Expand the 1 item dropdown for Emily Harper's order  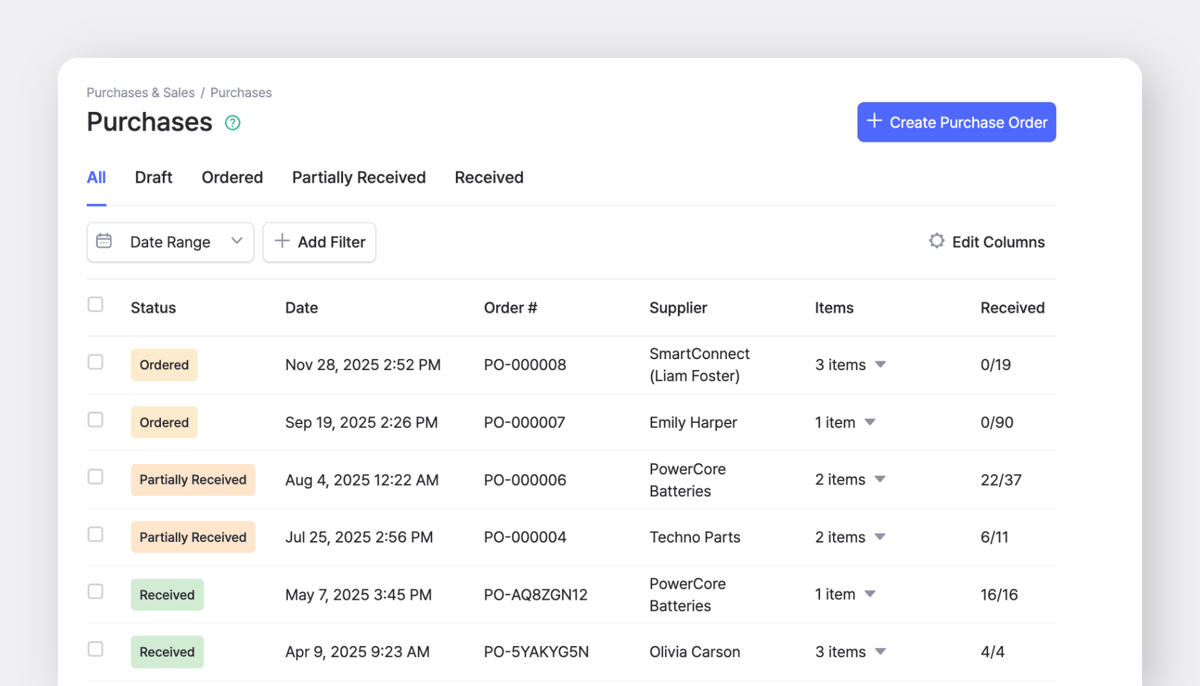tap(869, 422)
